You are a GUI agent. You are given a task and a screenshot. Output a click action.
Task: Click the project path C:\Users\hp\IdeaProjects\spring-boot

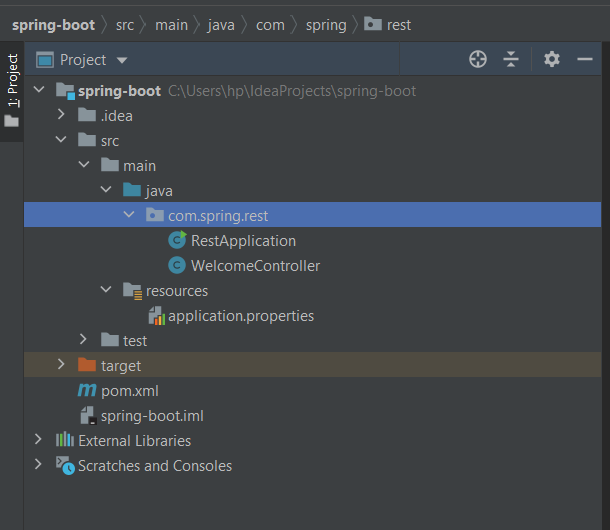292,91
